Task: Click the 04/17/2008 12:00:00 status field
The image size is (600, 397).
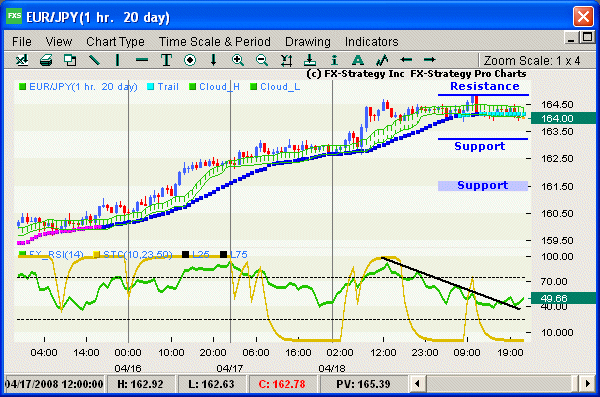Action: pos(54,384)
